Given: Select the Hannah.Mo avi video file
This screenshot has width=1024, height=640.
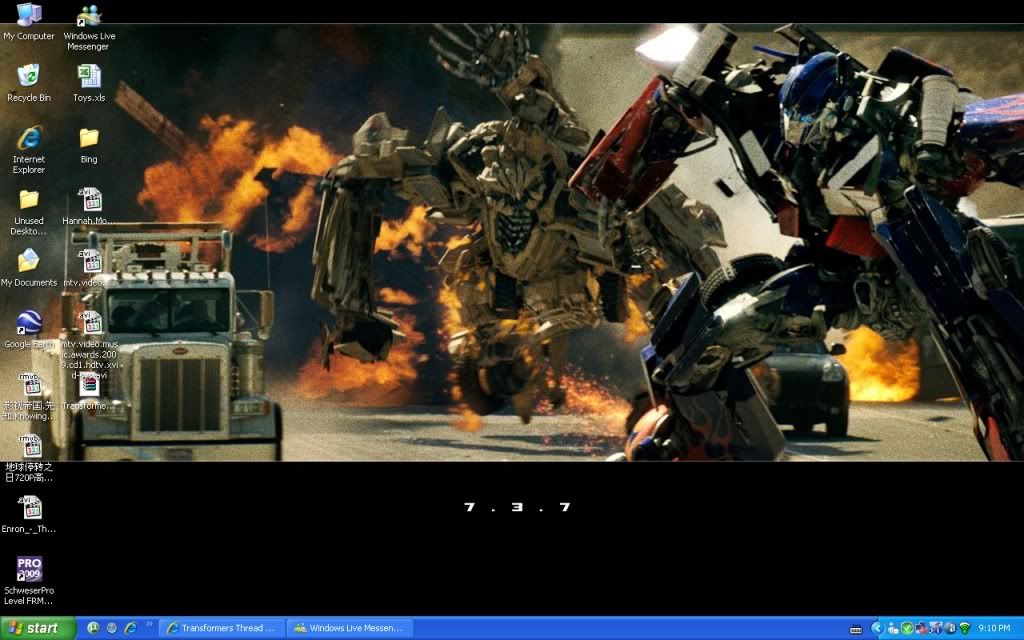Looking at the screenshot, I should [89, 200].
